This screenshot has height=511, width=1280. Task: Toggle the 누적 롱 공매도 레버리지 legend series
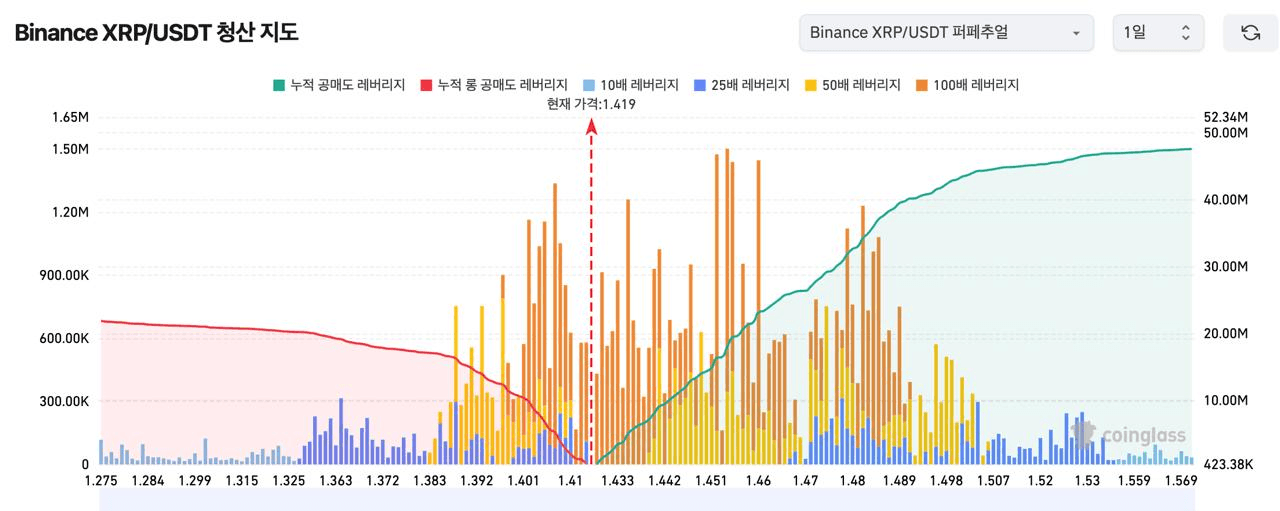(x=494, y=85)
